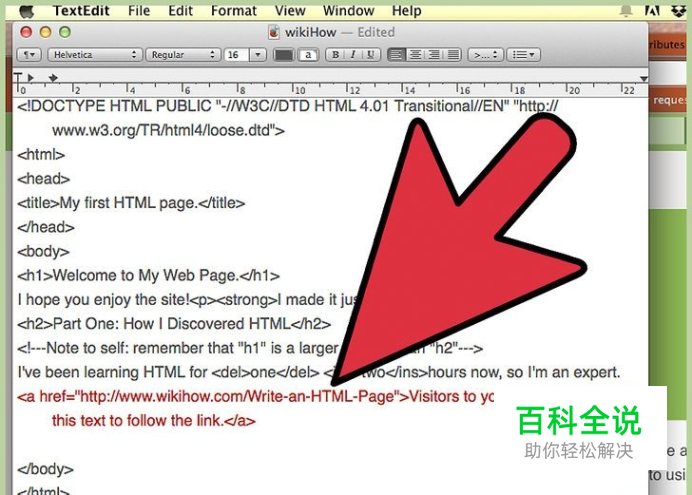The width and height of the screenshot is (692, 495).
Task: Click the this text to follow the link line
Action: coord(154,420)
